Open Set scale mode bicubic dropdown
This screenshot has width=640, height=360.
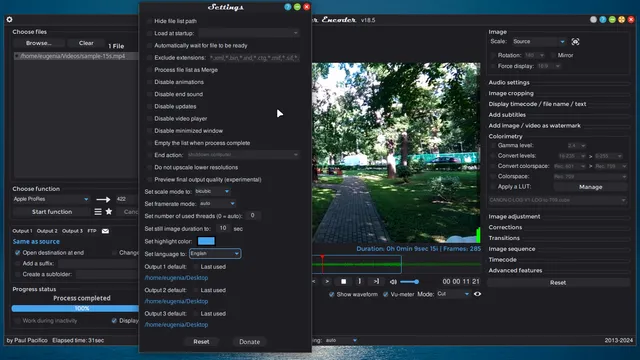[x=212, y=191]
